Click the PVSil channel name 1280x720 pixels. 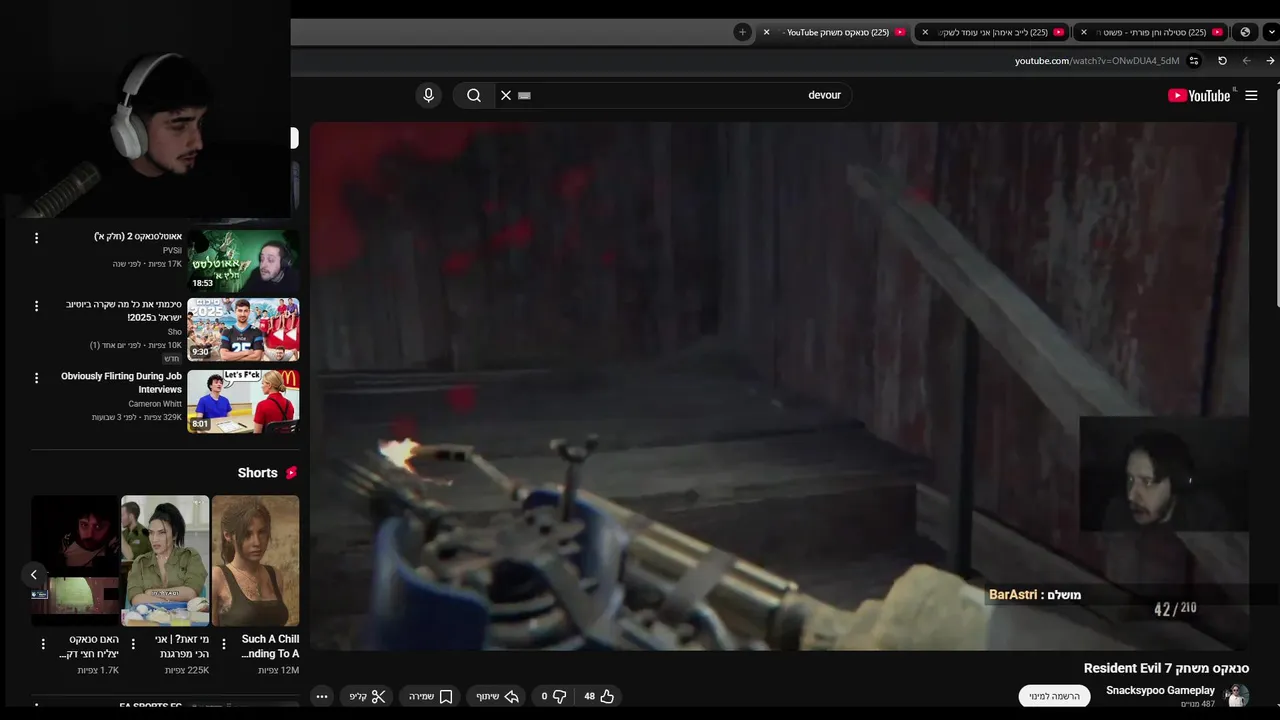click(172, 251)
